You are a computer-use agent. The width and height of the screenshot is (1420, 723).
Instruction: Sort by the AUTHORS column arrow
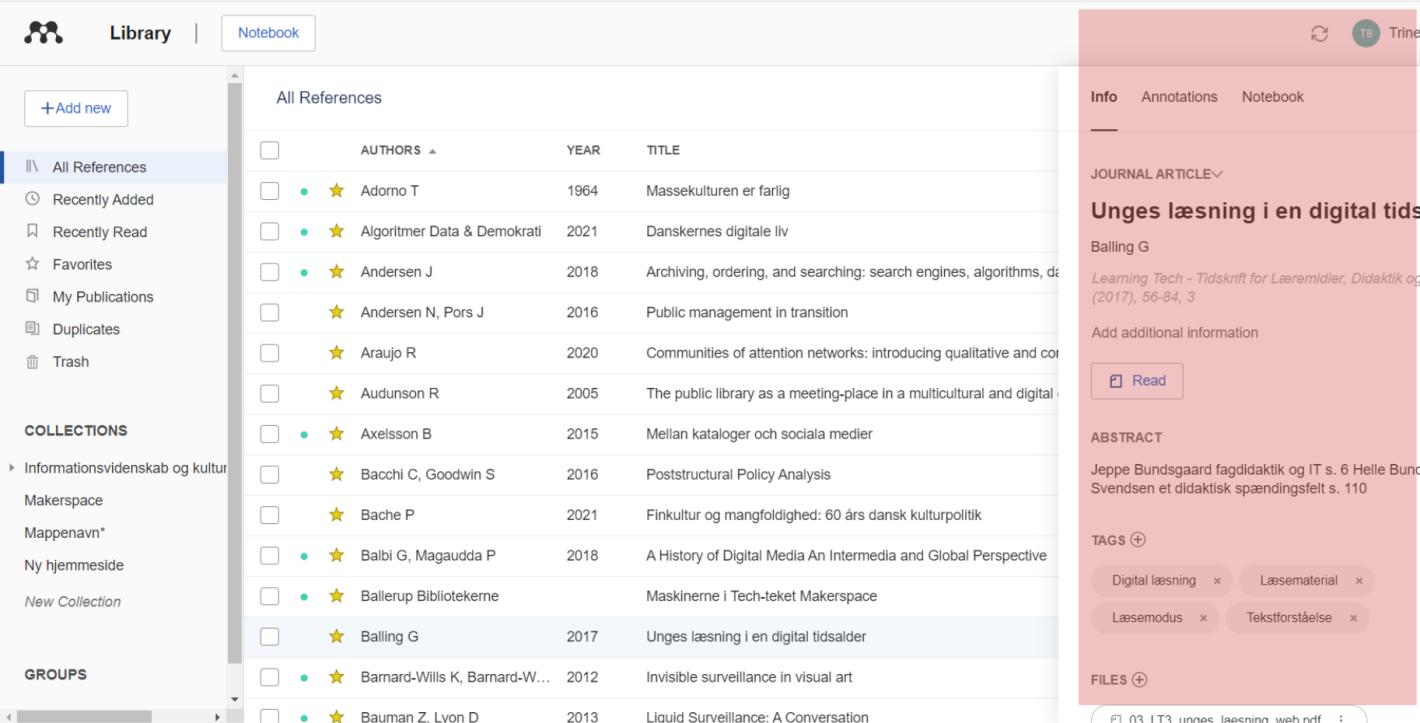pyautogui.click(x=432, y=151)
